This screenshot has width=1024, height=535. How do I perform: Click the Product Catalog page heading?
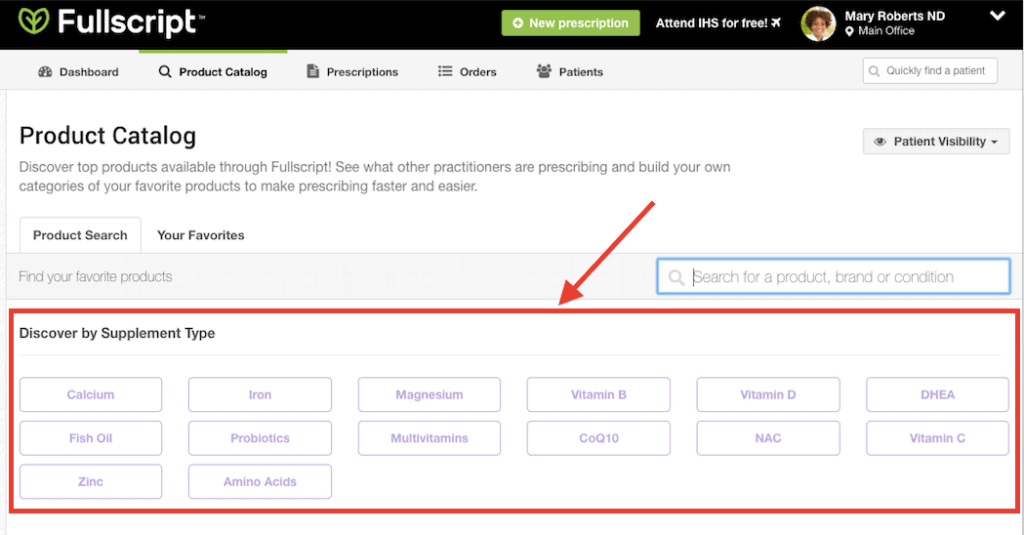click(x=108, y=136)
